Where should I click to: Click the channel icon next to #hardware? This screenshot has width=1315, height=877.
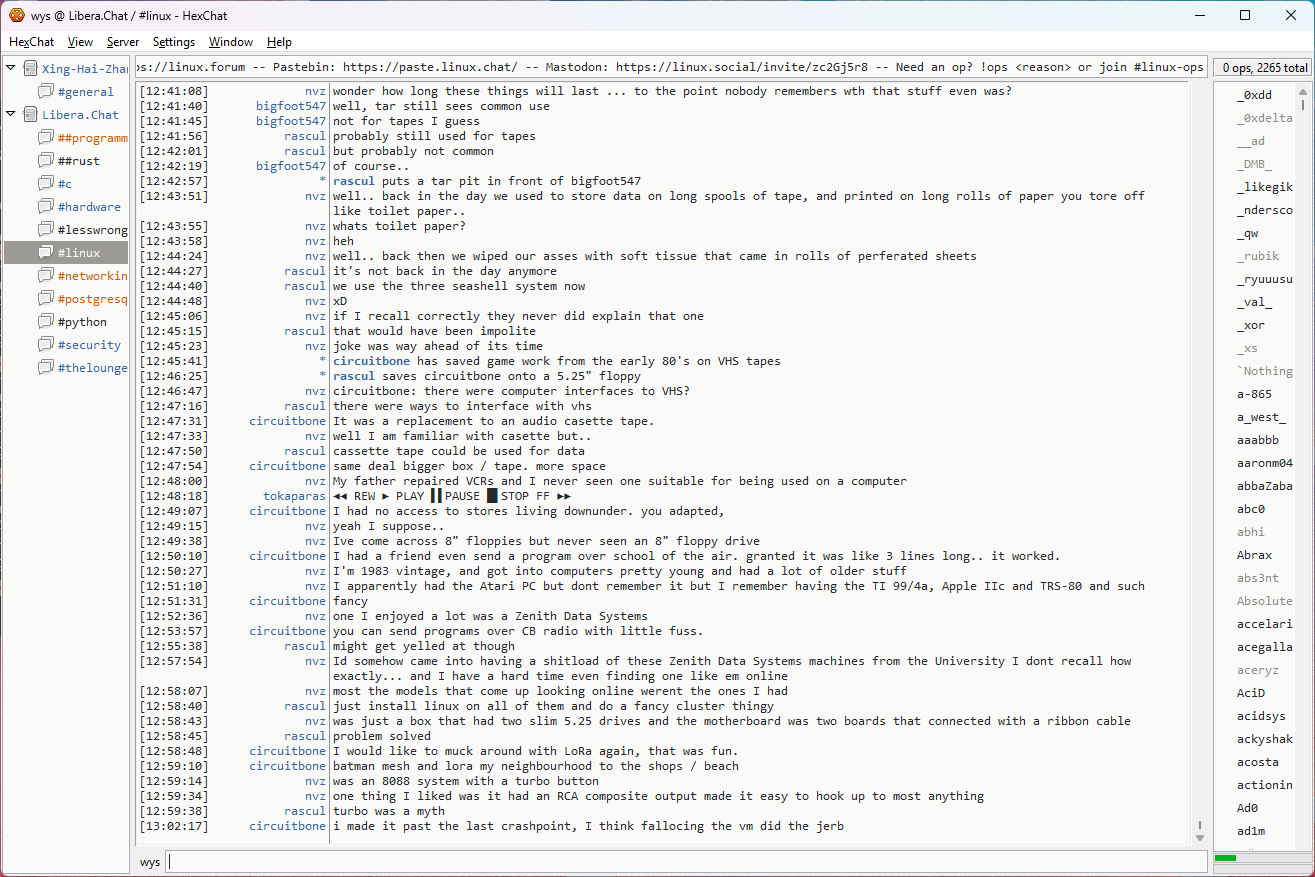click(x=46, y=207)
